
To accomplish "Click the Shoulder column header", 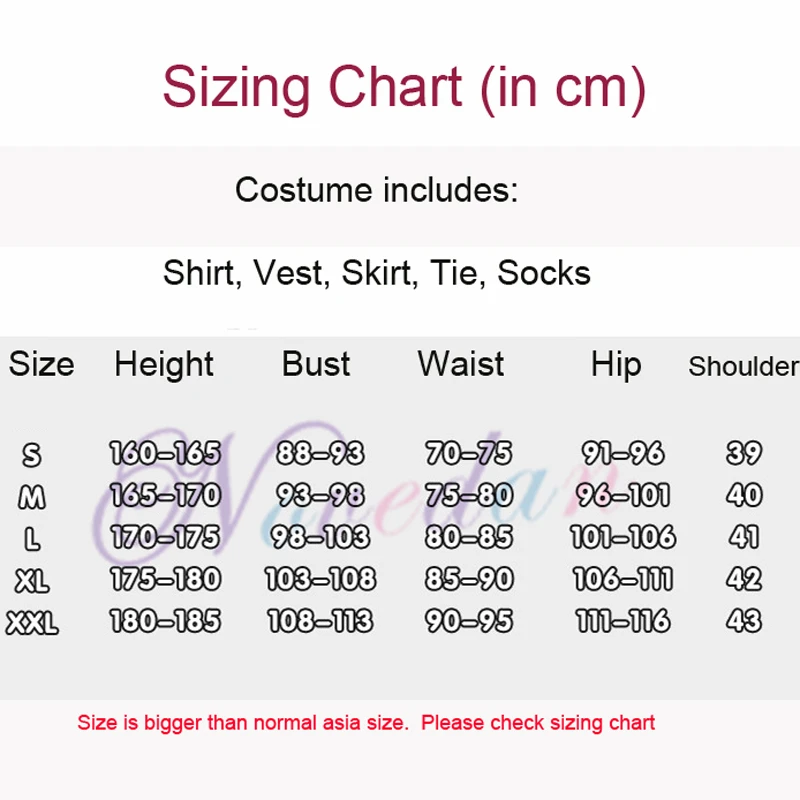I will pos(743,366).
